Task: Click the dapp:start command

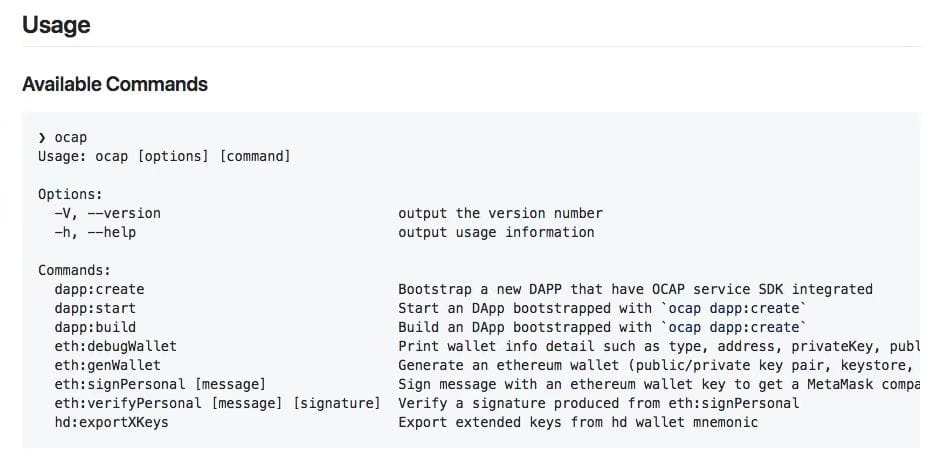Action: (95, 308)
